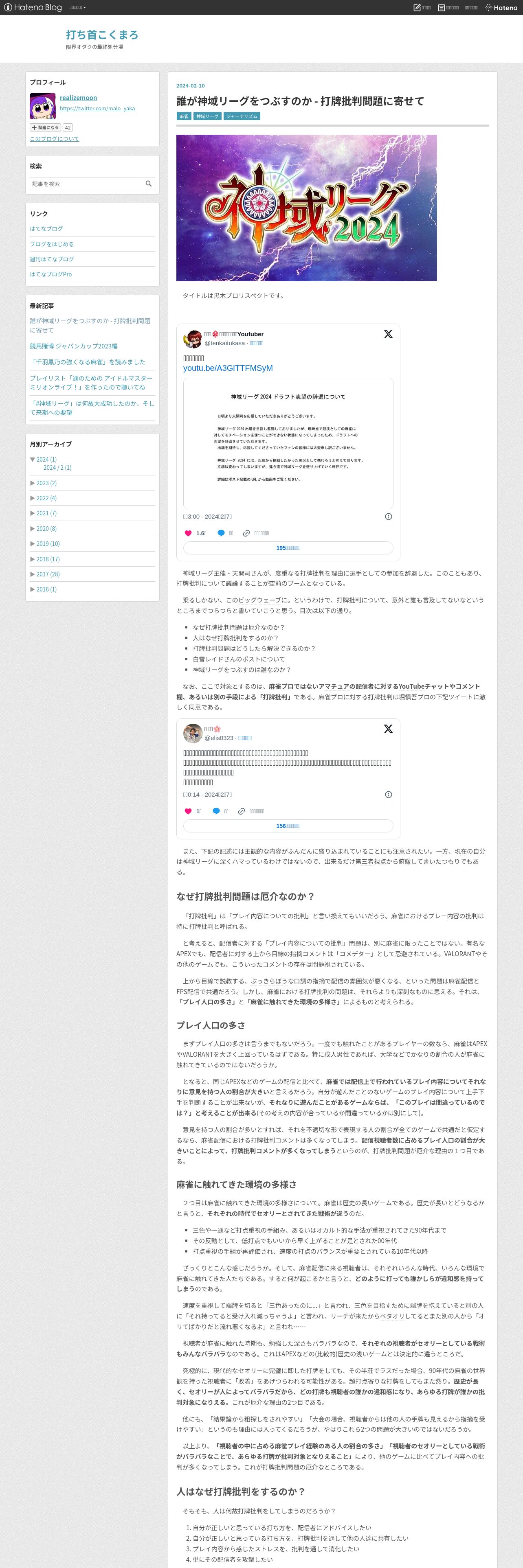Click the heart like icon on elis0323 tweet

click(188, 811)
